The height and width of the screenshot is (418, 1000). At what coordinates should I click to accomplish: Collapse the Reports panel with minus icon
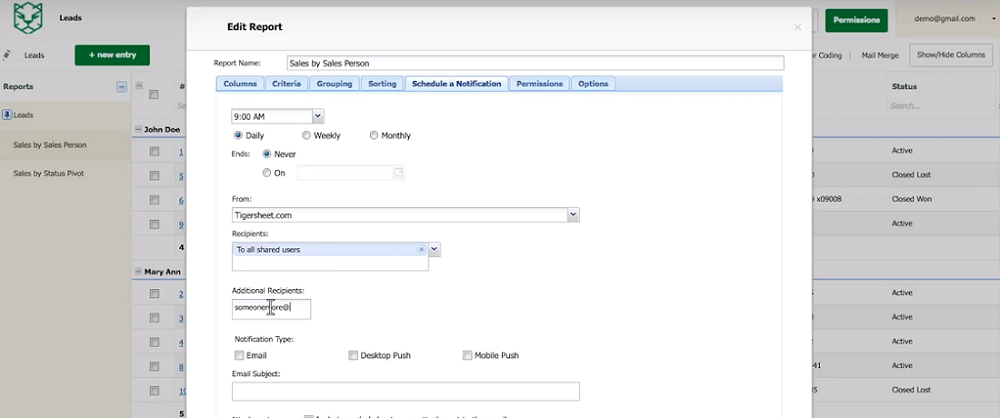pyautogui.click(x=121, y=87)
